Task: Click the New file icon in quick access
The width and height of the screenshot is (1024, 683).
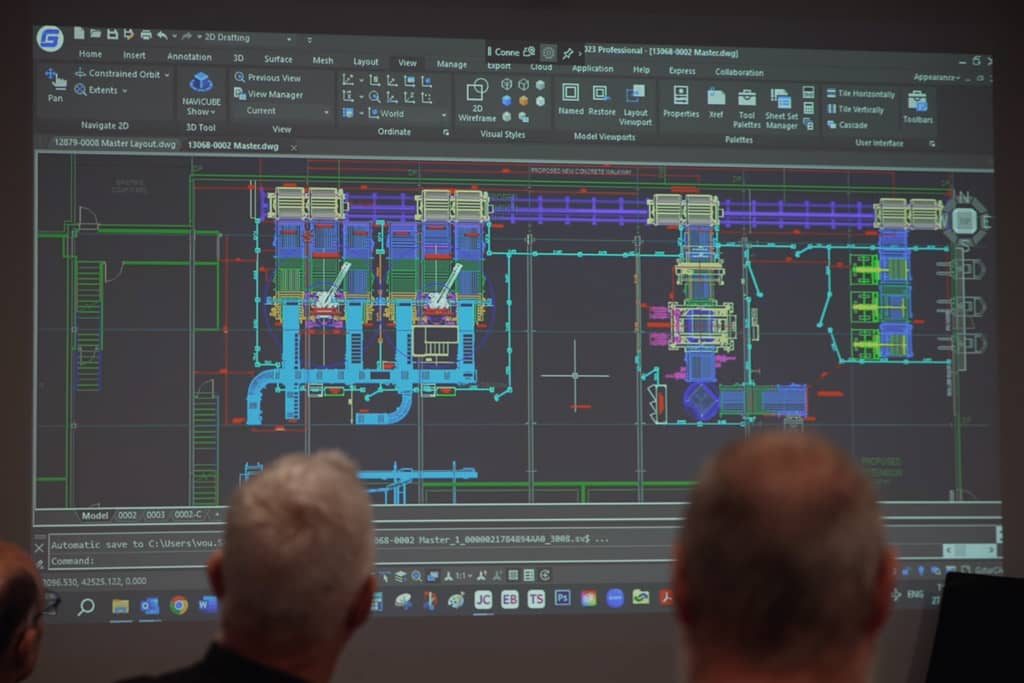Action: 78,33
